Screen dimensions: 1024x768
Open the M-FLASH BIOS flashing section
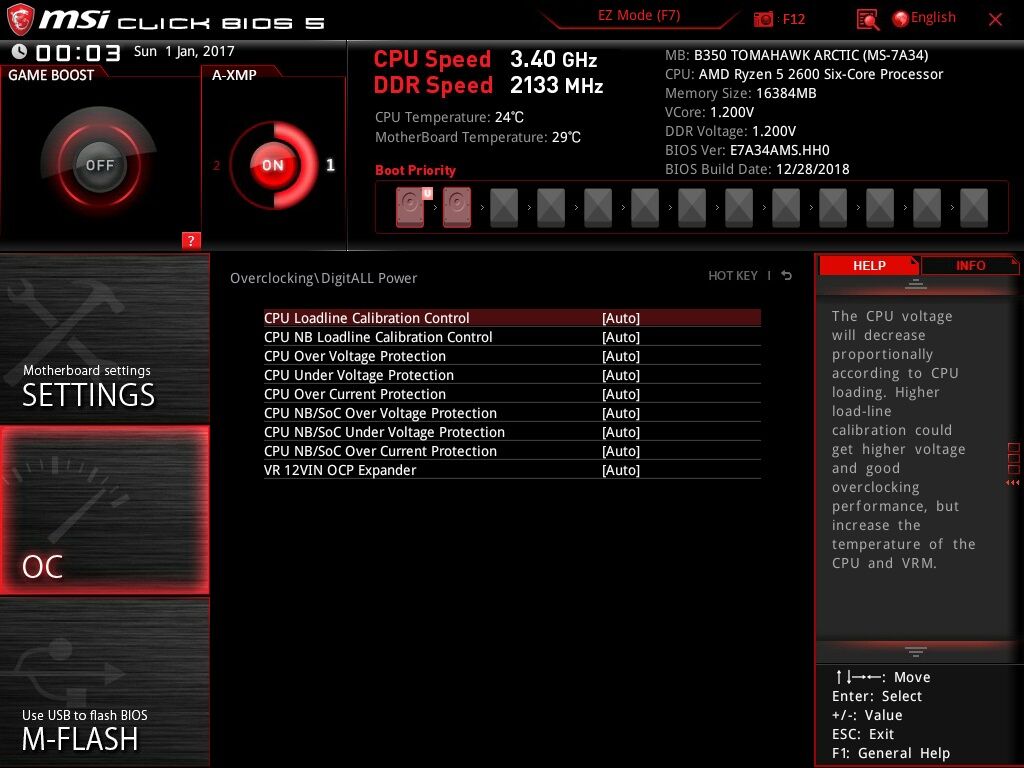pos(104,682)
